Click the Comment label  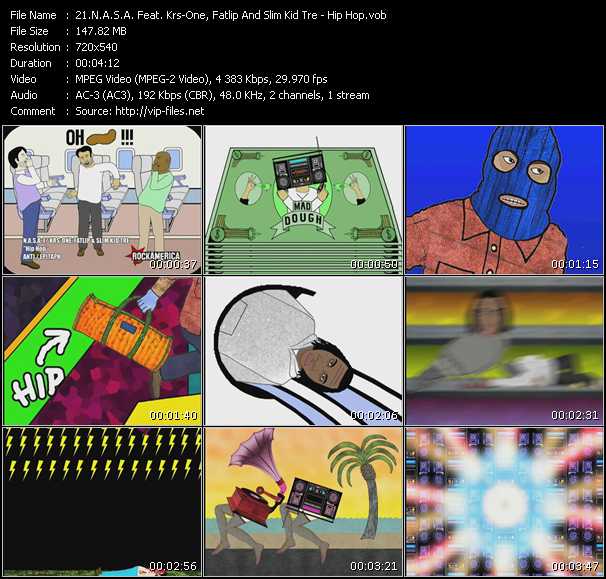click(x=33, y=111)
